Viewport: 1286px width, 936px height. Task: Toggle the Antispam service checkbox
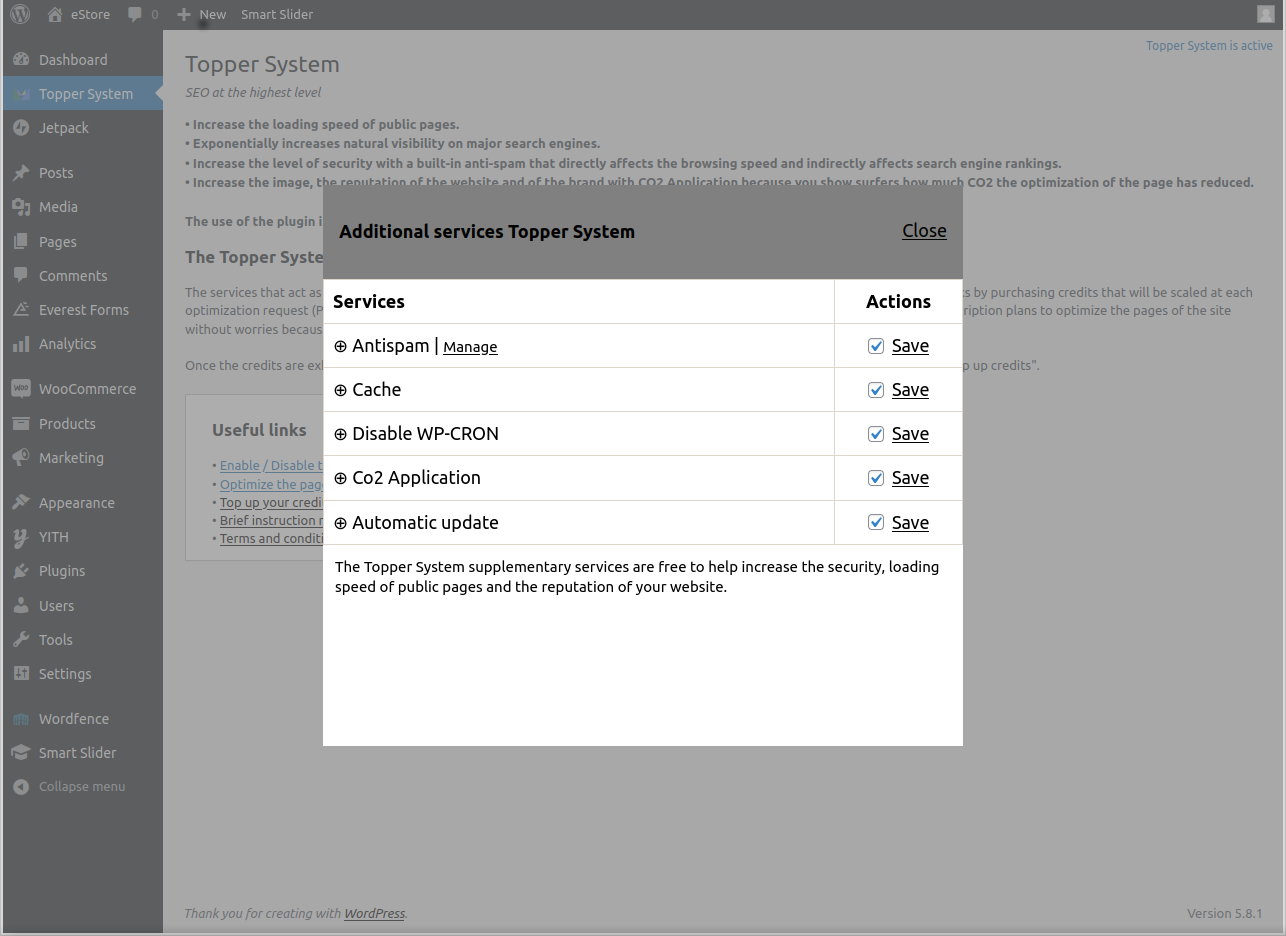[876, 346]
